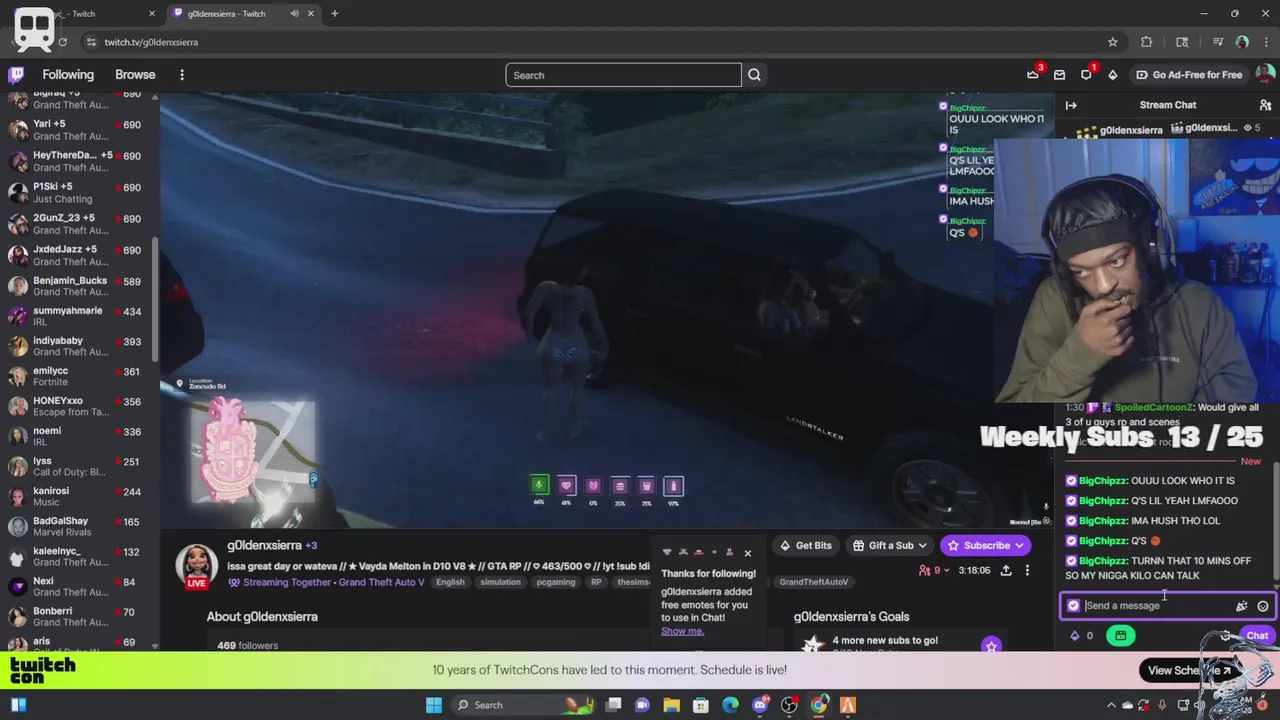Select the pcgaming tag

point(556,582)
